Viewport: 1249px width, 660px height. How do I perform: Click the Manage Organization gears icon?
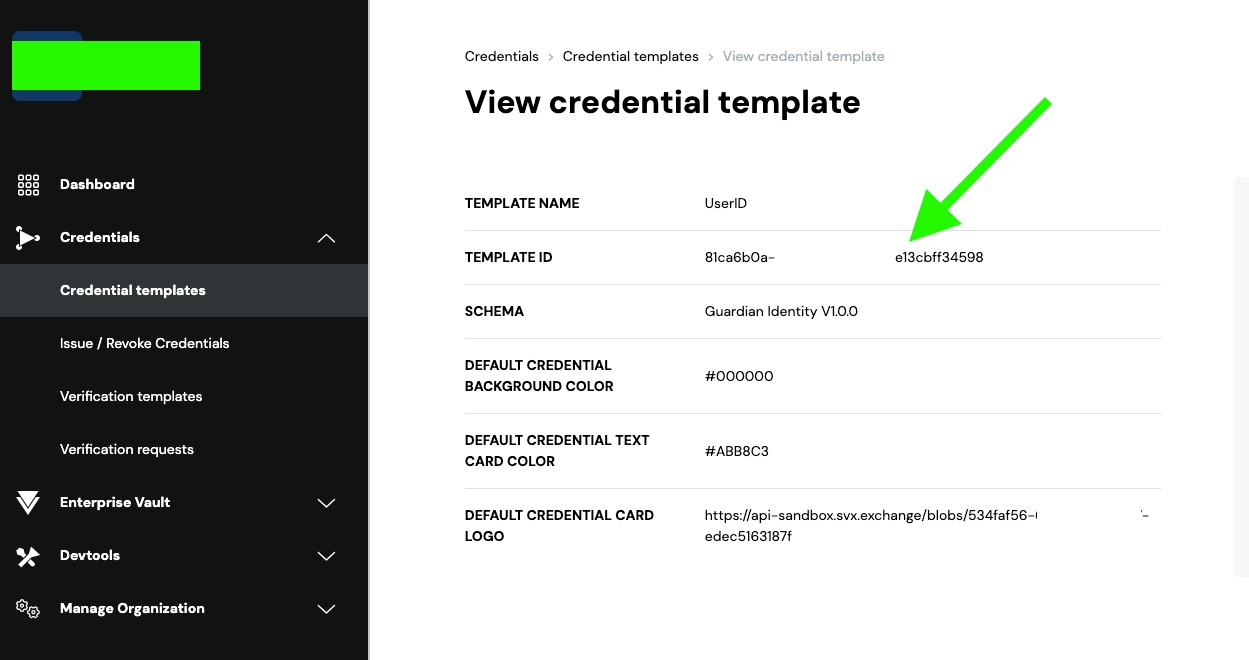pyautogui.click(x=28, y=609)
